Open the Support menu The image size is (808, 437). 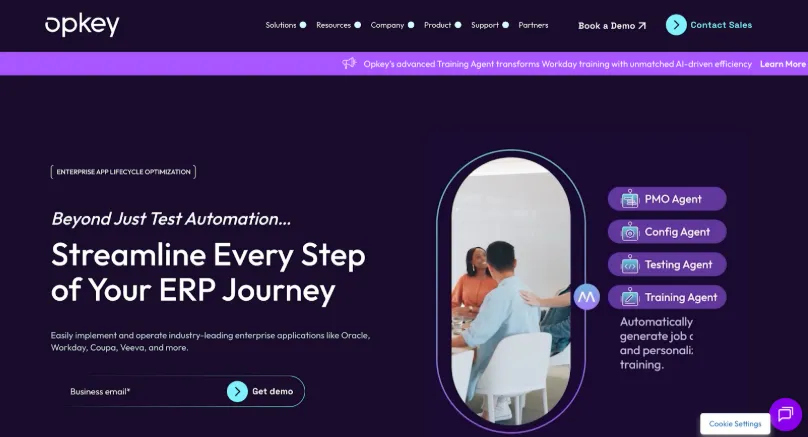point(485,25)
